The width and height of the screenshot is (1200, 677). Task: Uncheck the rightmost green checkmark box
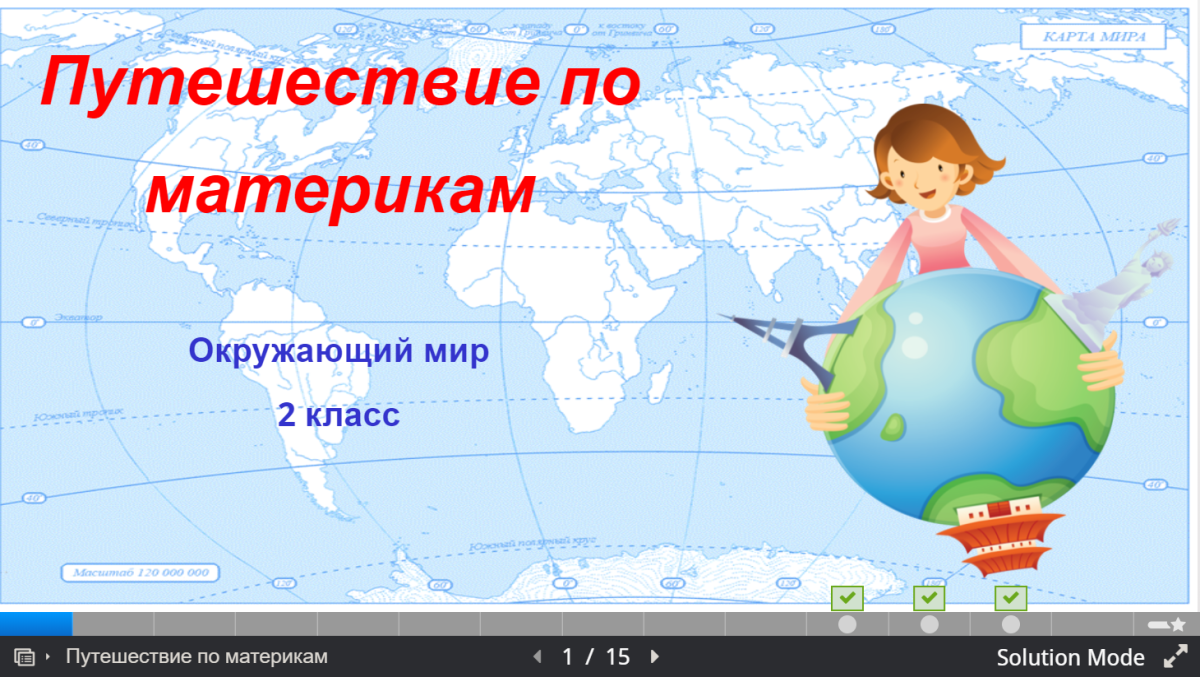tap(1010, 598)
